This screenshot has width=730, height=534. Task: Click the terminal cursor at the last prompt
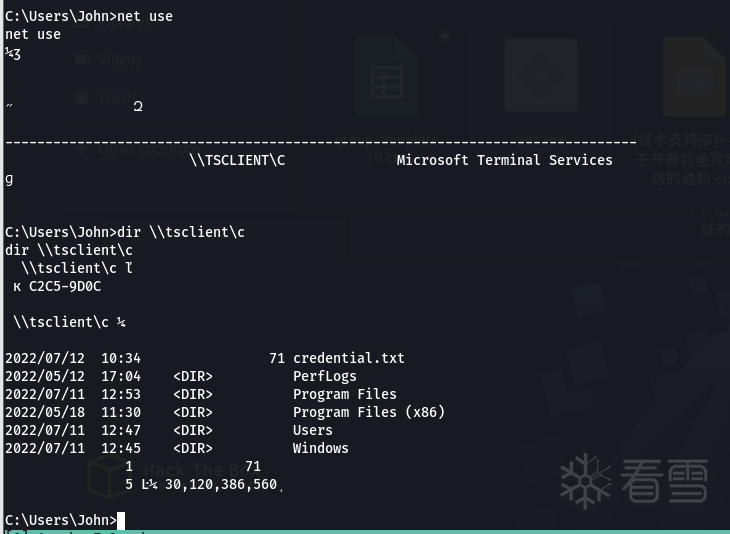(121, 520)
